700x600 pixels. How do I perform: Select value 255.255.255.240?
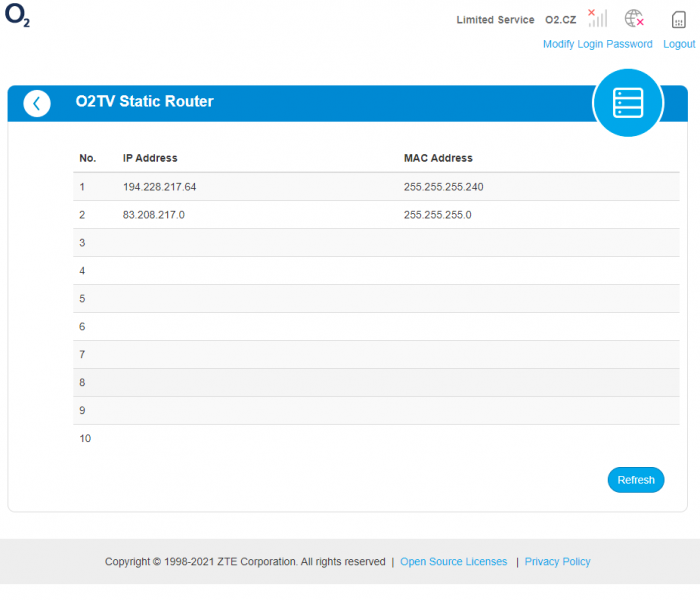pos(443,187)
